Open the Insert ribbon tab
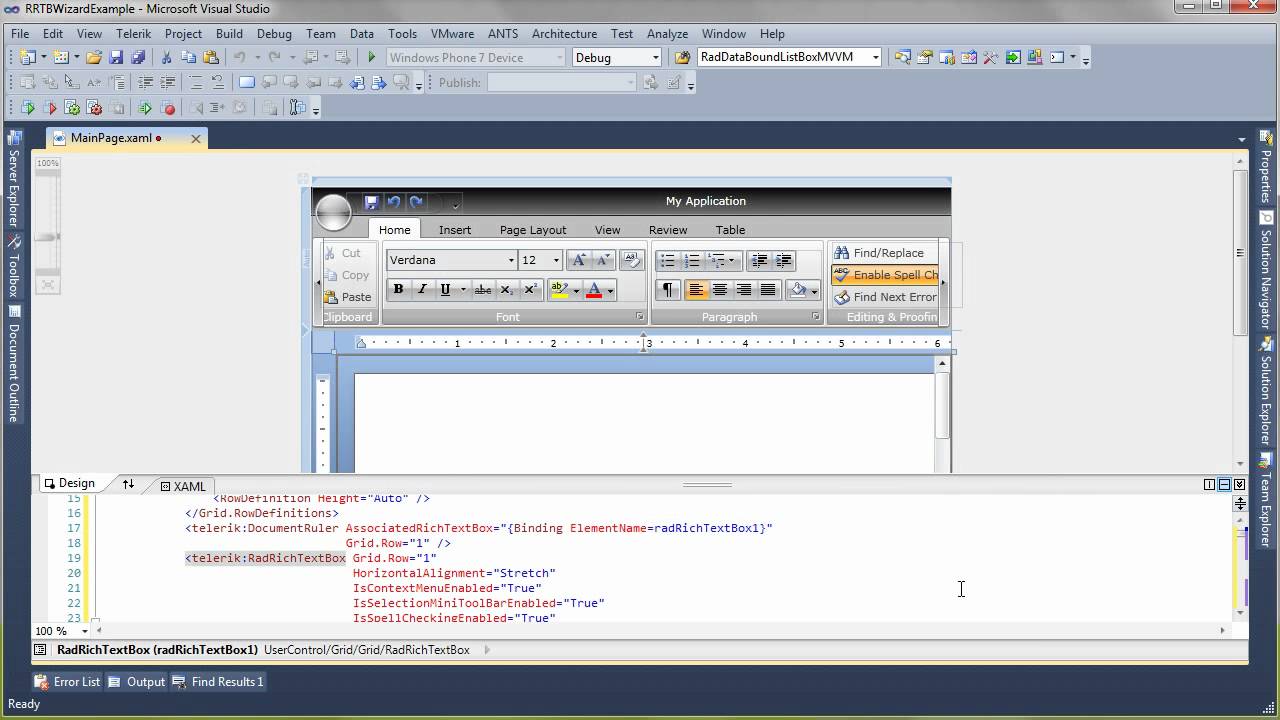This screenshot has width=1280, height=720. tap(455, 230)
